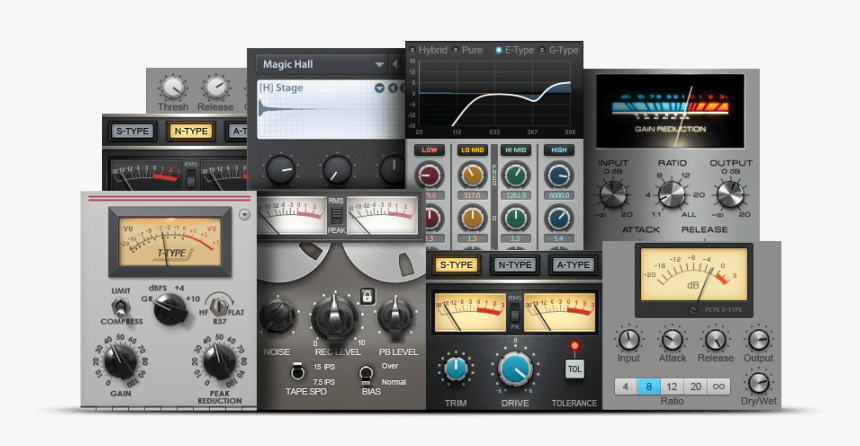The width and height of the screenshot is (860, 446).
Task: Set Ratio to 4
Action: coord(626,387)
